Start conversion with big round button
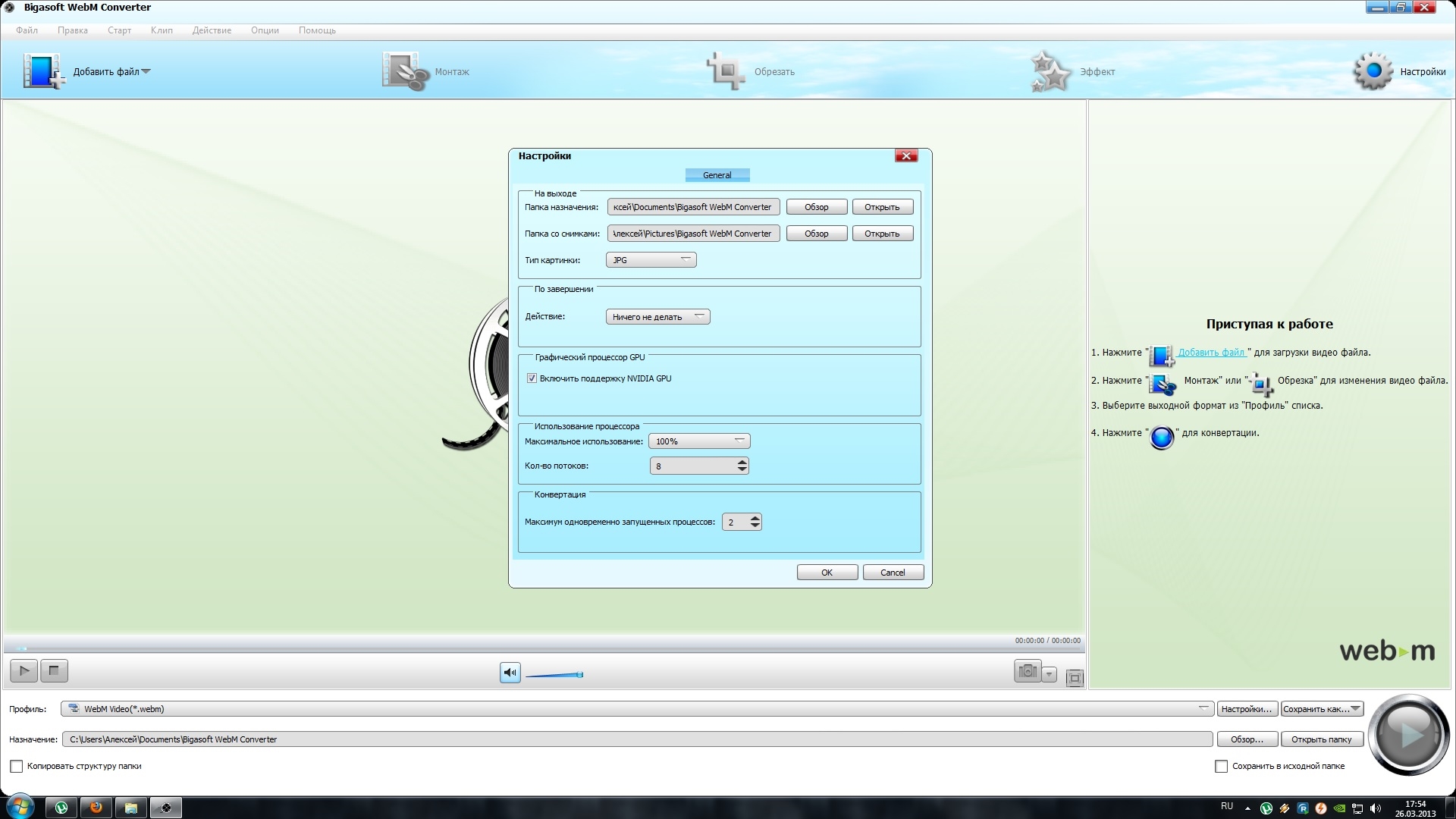The height and width of the screenshot is (819, 1456). 1407,734
